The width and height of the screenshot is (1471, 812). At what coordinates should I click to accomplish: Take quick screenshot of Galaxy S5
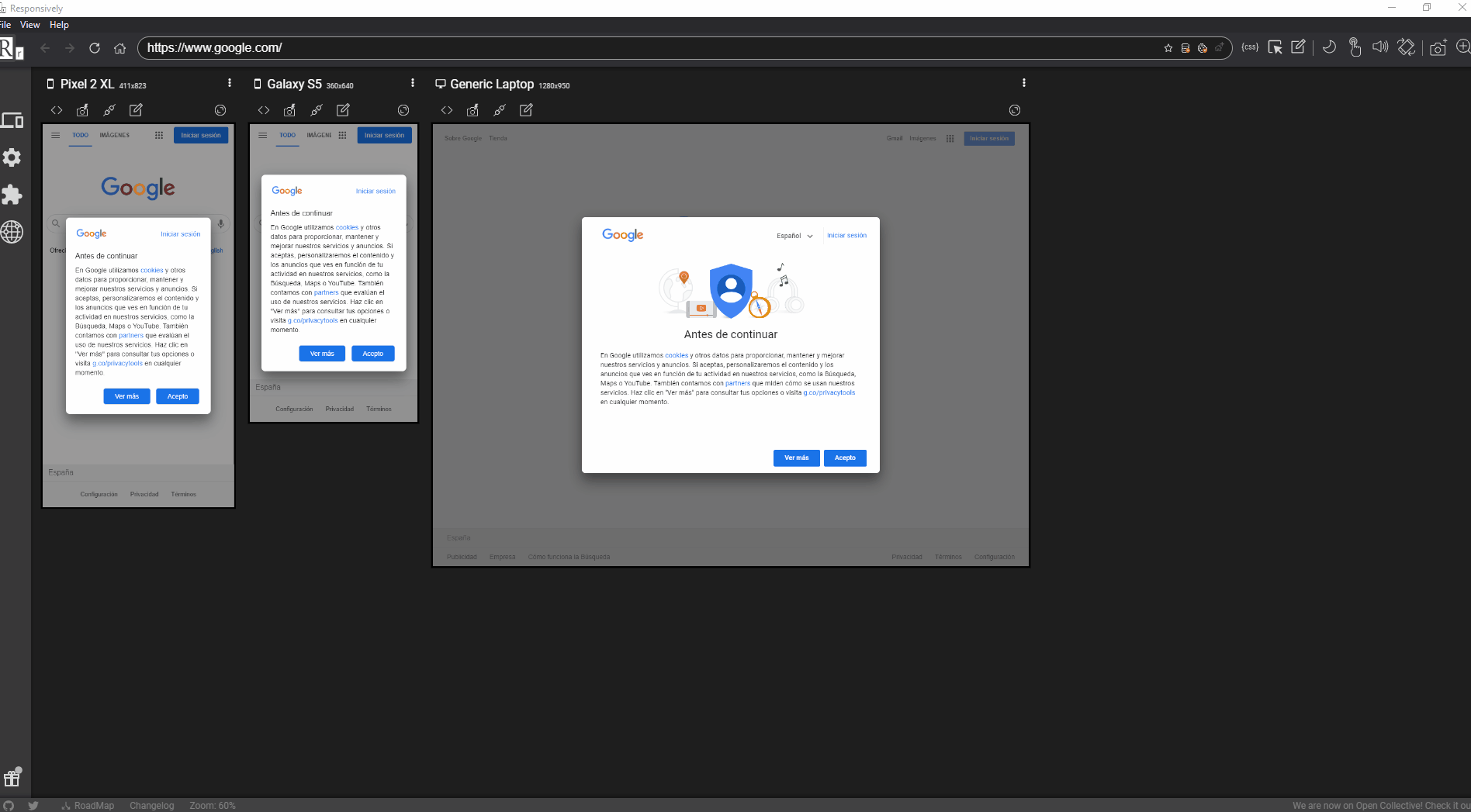point(289,110)
